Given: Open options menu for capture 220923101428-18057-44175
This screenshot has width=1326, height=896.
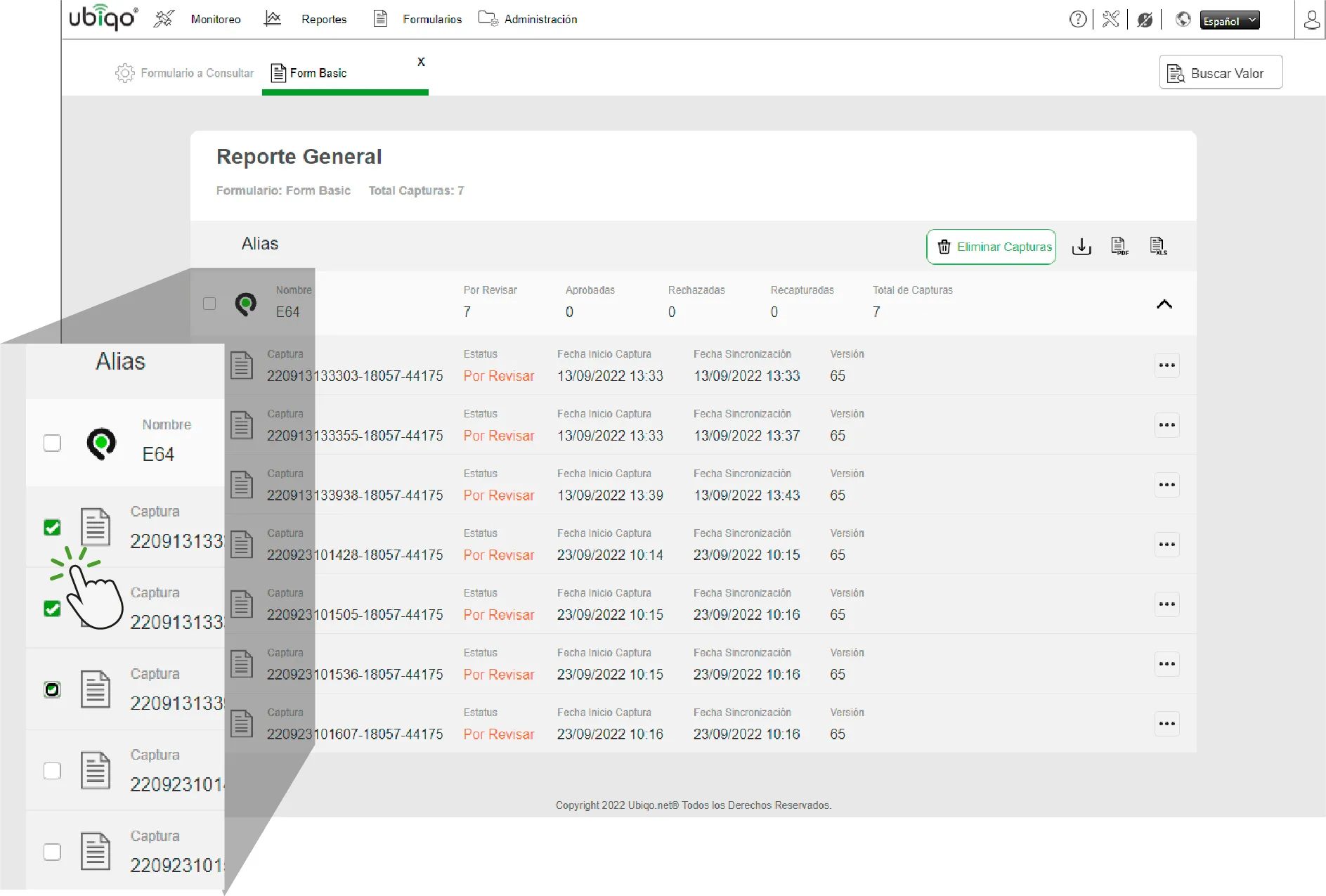Looking at the screenshot, I should click(1167, 545).
